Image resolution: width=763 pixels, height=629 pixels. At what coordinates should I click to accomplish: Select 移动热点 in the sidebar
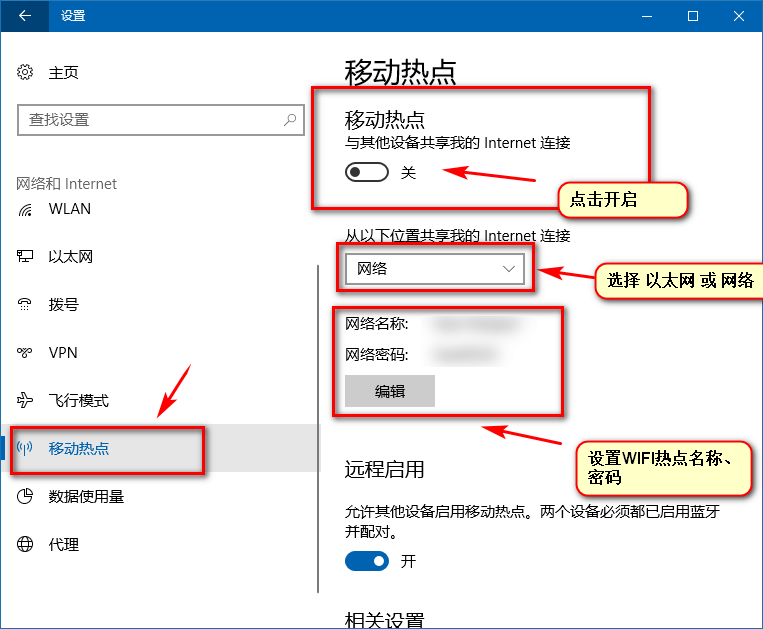tap(79, 449)
